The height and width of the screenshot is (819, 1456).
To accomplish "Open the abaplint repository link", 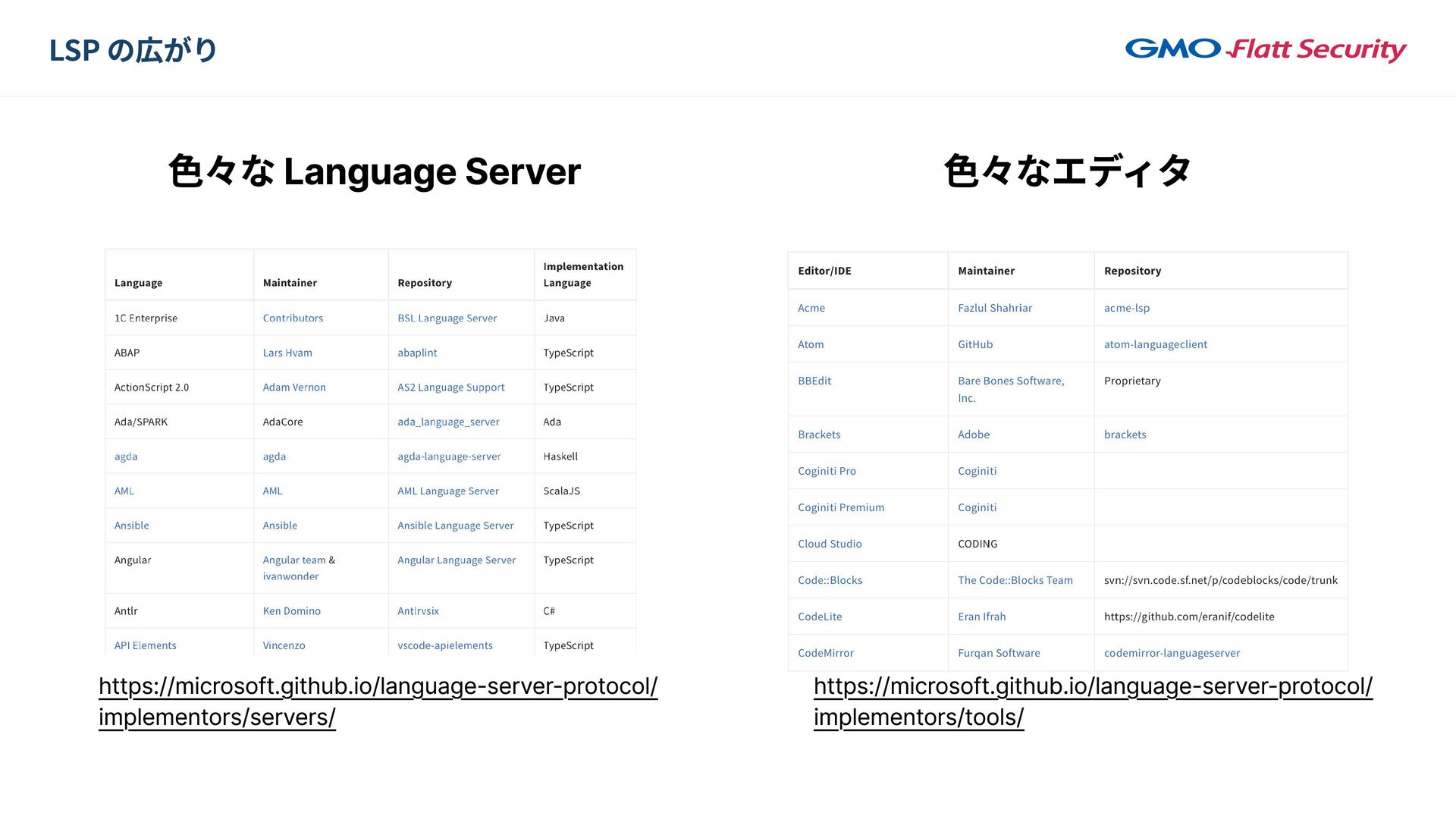I will 417,353.
